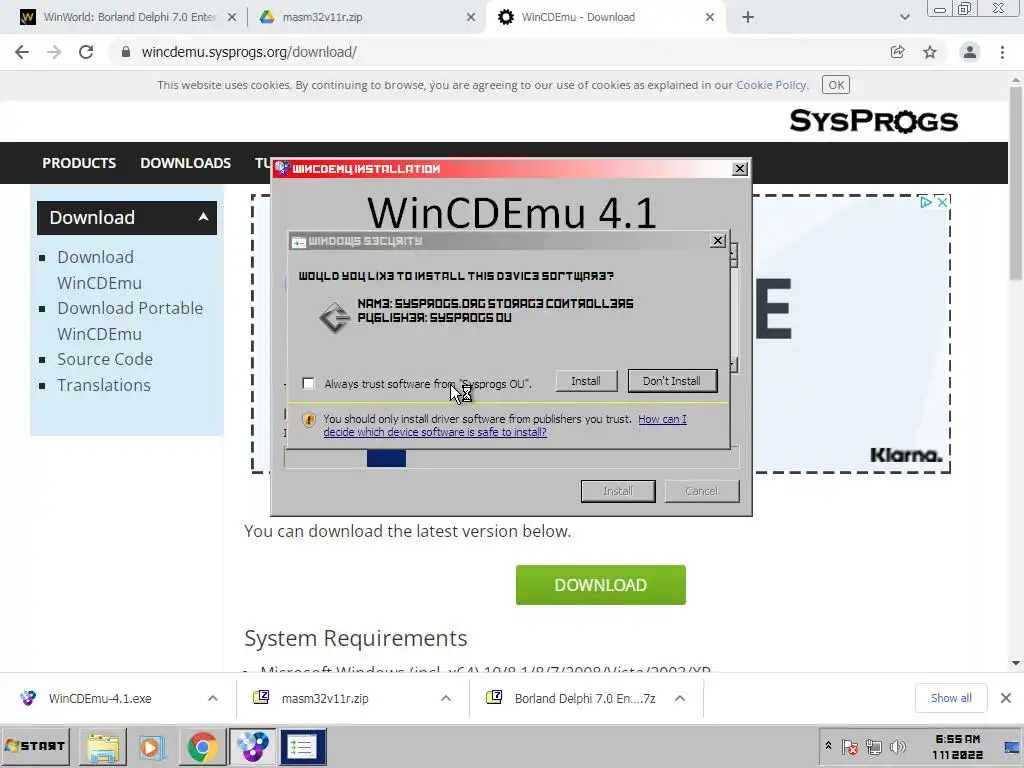This screenshot has width=1024, height=768.
Task: Show all downloads
Action: (x=951, y=698)
